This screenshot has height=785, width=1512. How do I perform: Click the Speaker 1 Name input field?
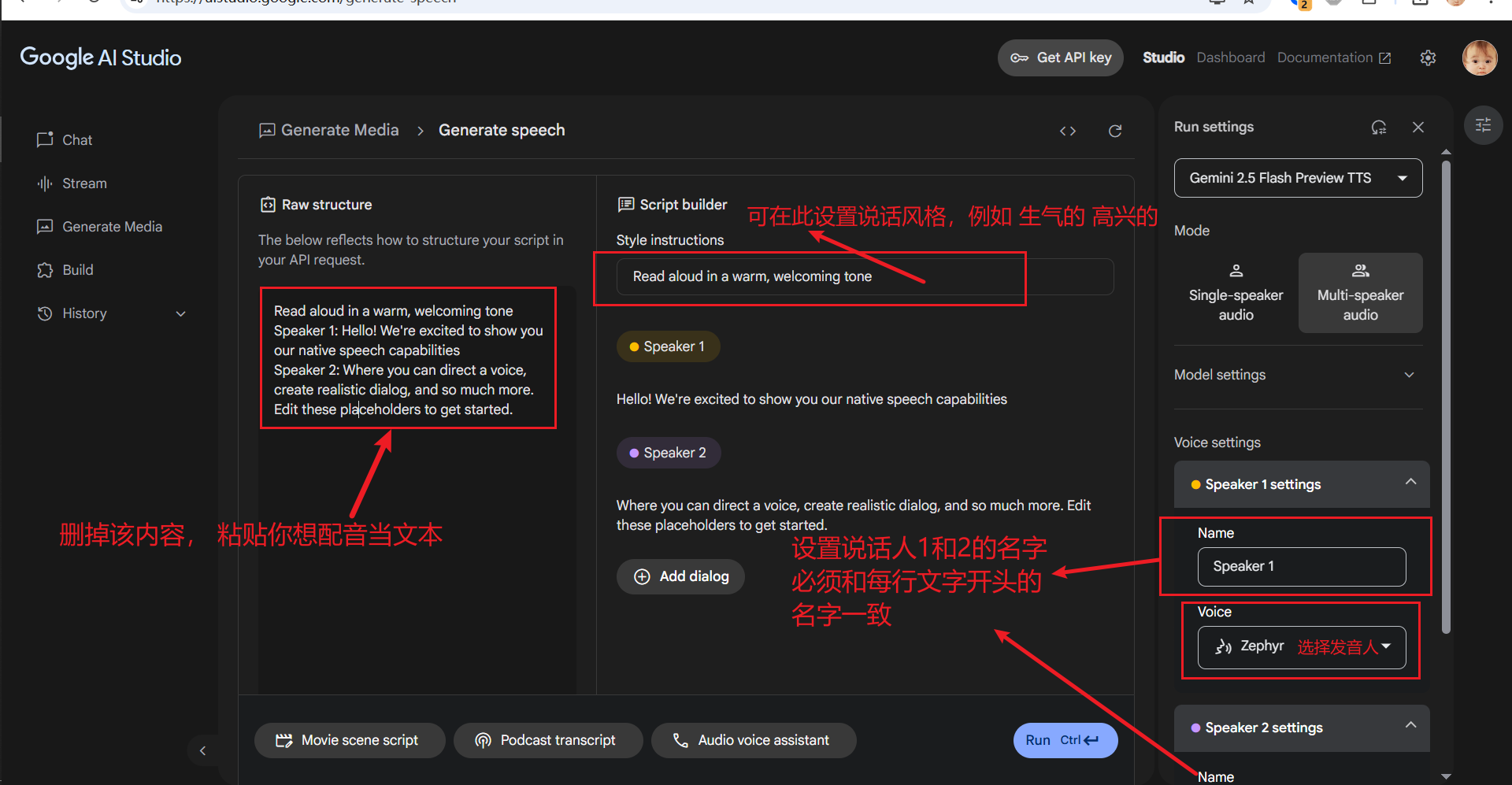click(x=1302, y=567)
